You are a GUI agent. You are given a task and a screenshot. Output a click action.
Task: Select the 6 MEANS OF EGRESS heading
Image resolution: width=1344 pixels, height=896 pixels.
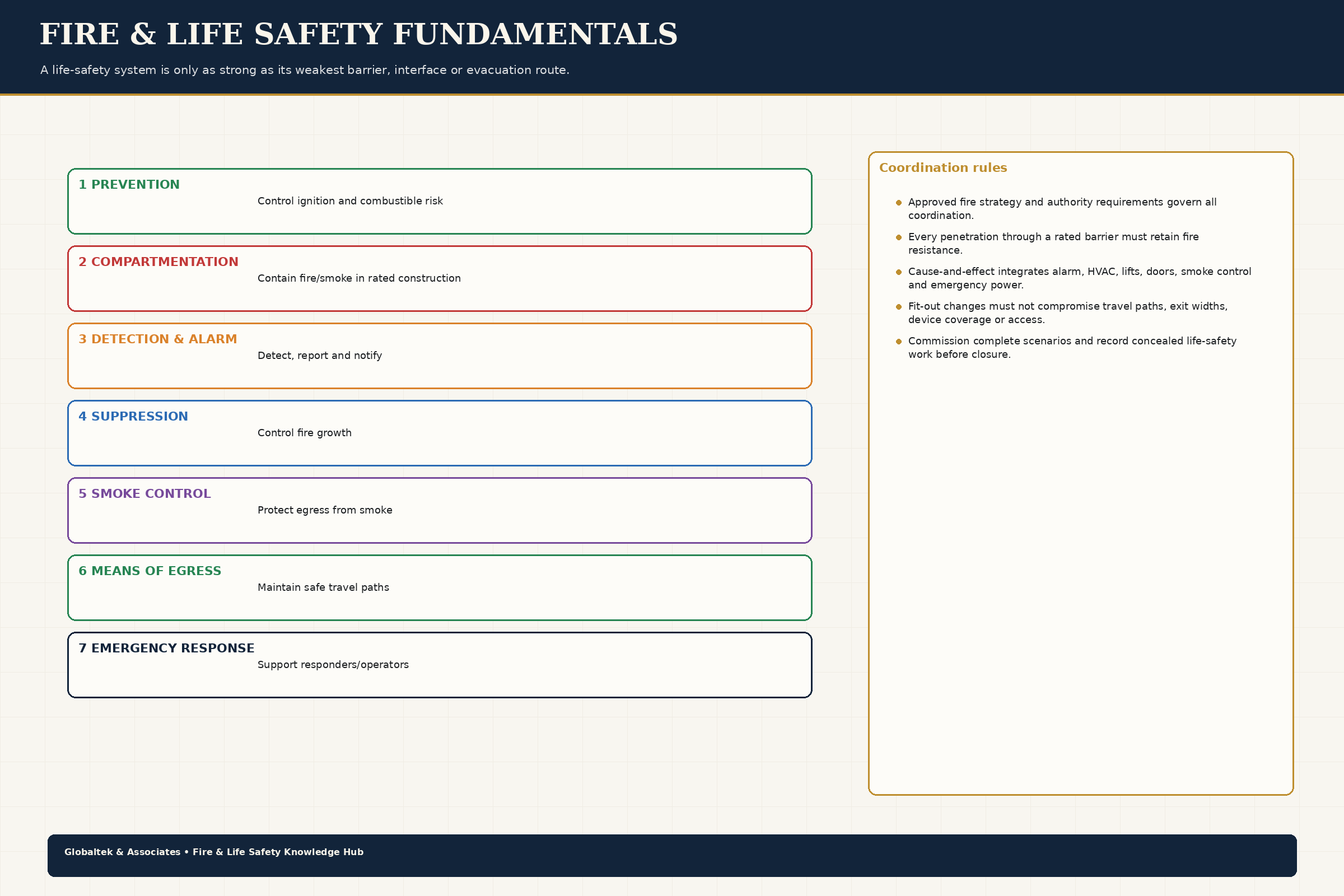point(150,571)
